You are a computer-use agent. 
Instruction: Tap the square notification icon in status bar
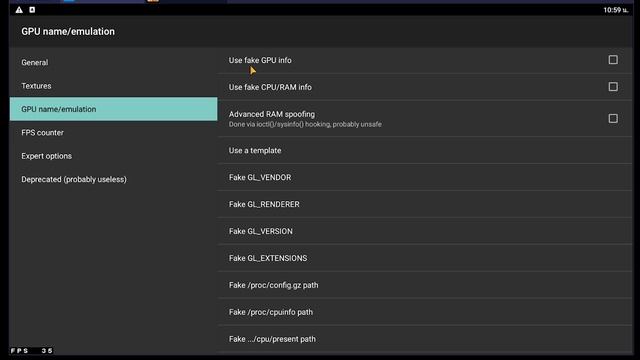(32, 9)
